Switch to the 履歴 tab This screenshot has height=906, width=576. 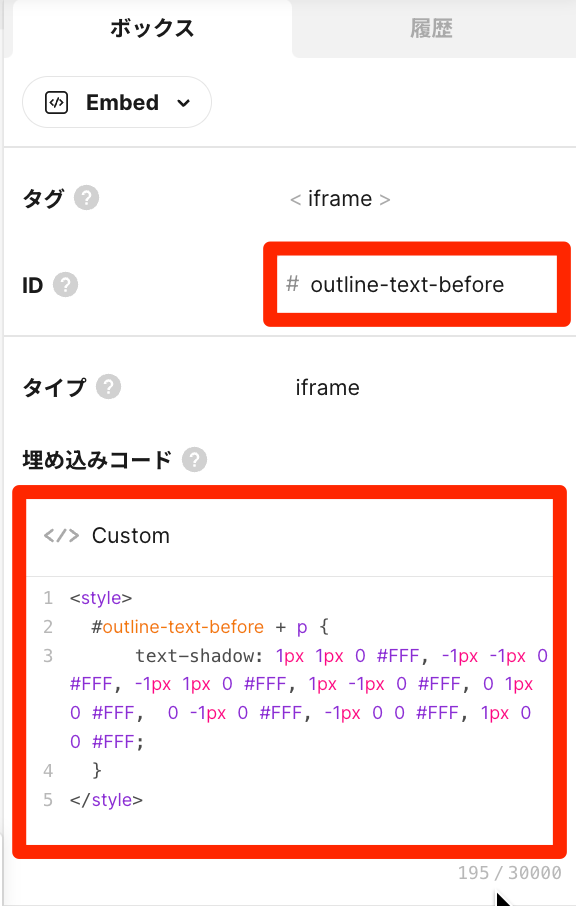432,28
